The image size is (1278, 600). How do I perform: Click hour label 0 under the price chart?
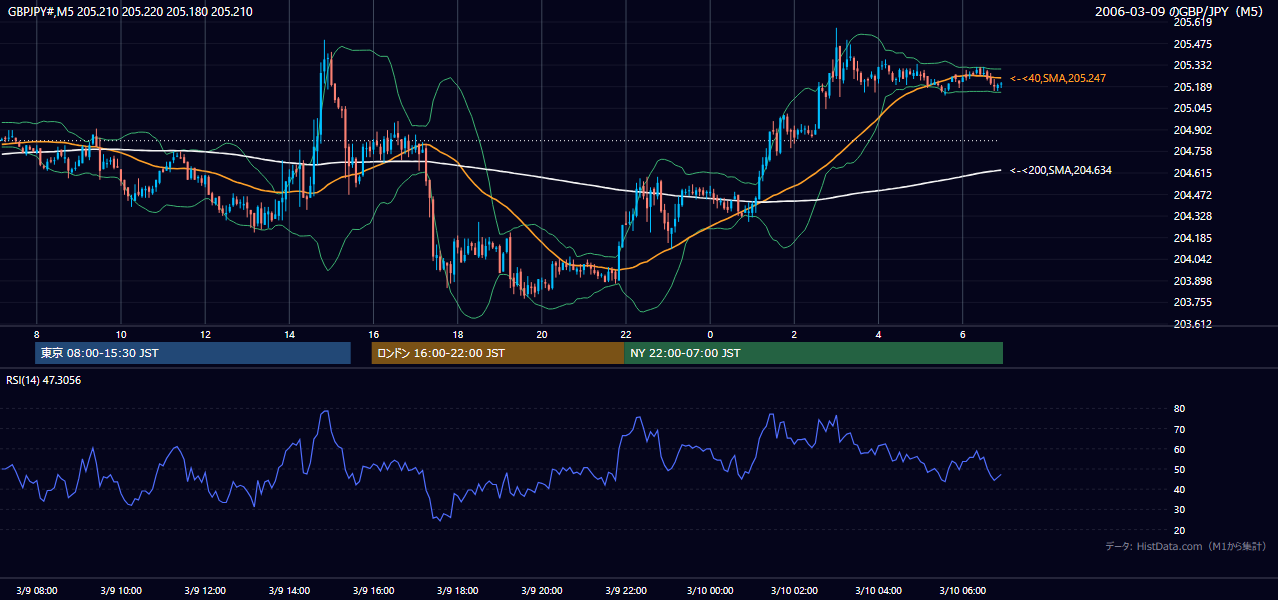click(x=710, y=334)
